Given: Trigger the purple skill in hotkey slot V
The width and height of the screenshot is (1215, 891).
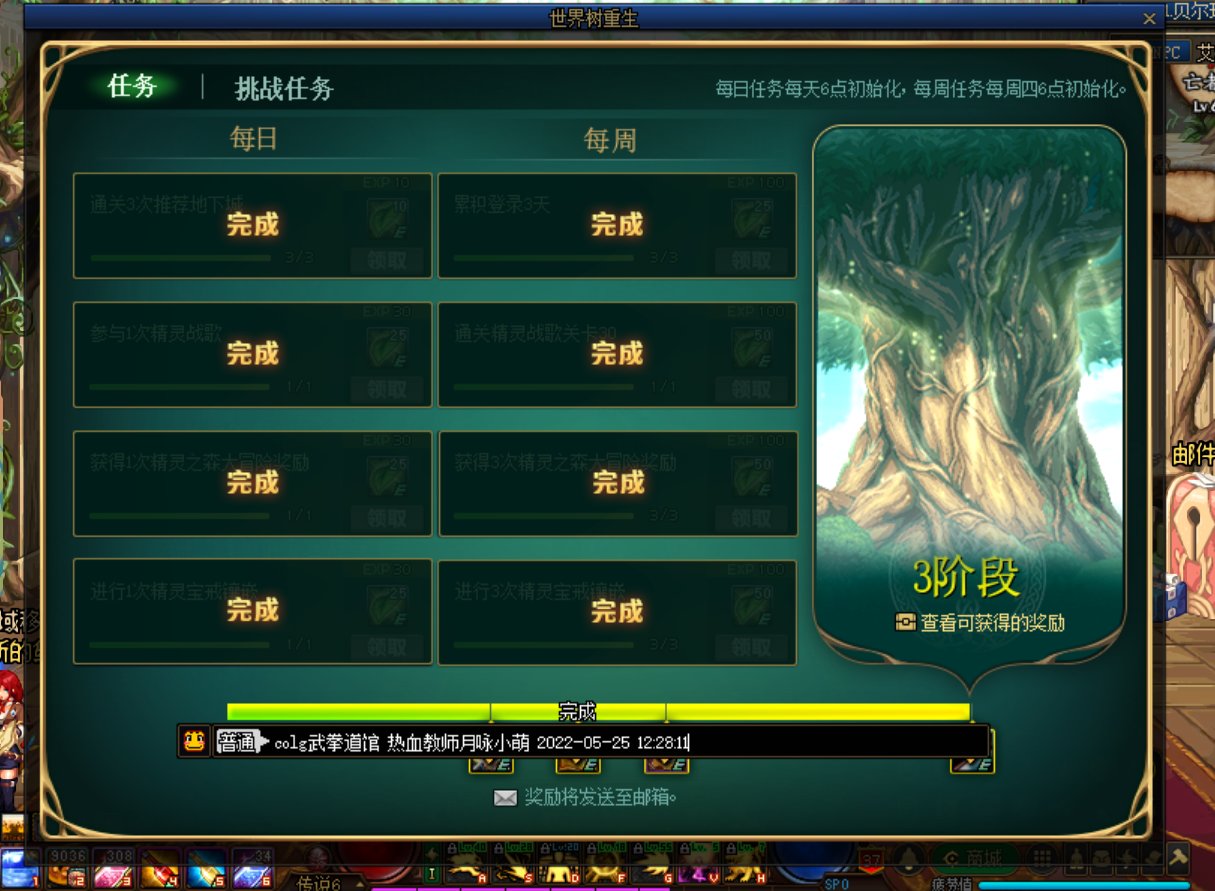Looking at the screenshot, I should pyautogui.click(x=700, y=864).
